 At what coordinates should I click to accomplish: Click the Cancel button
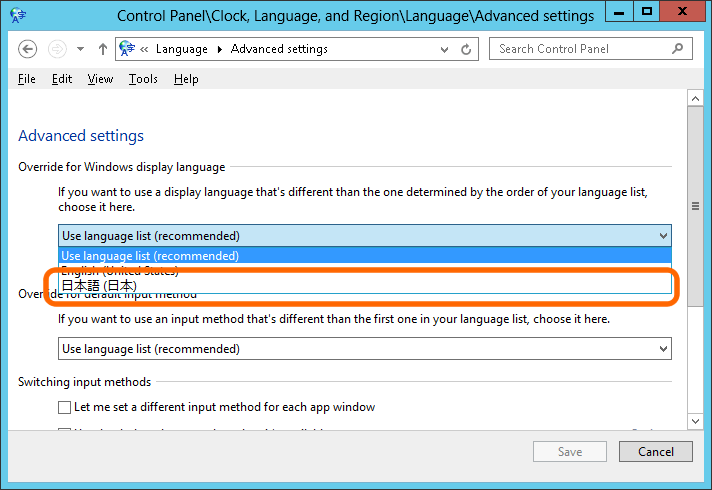656,451
